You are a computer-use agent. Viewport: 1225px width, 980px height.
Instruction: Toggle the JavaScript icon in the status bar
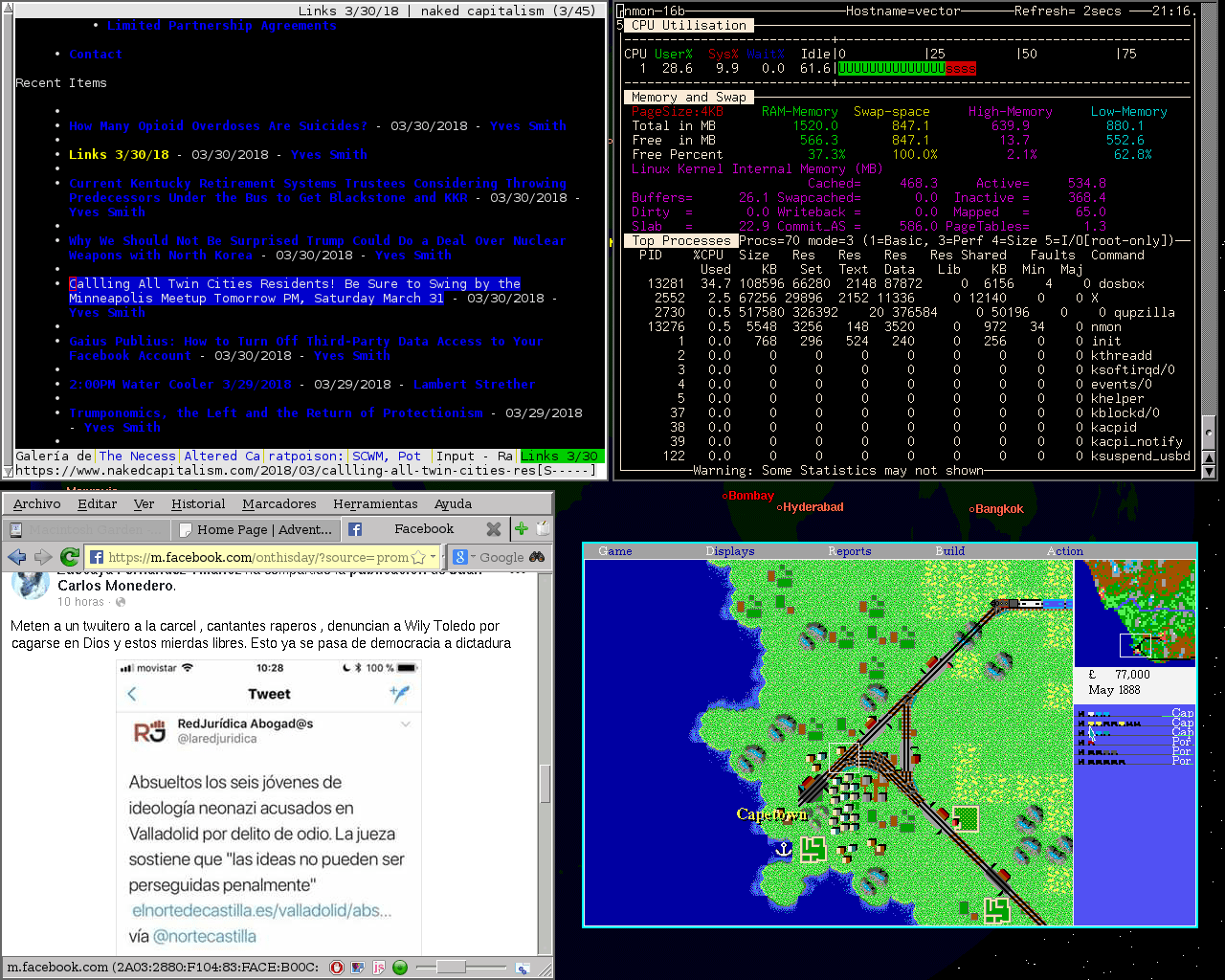pos(379,968)
